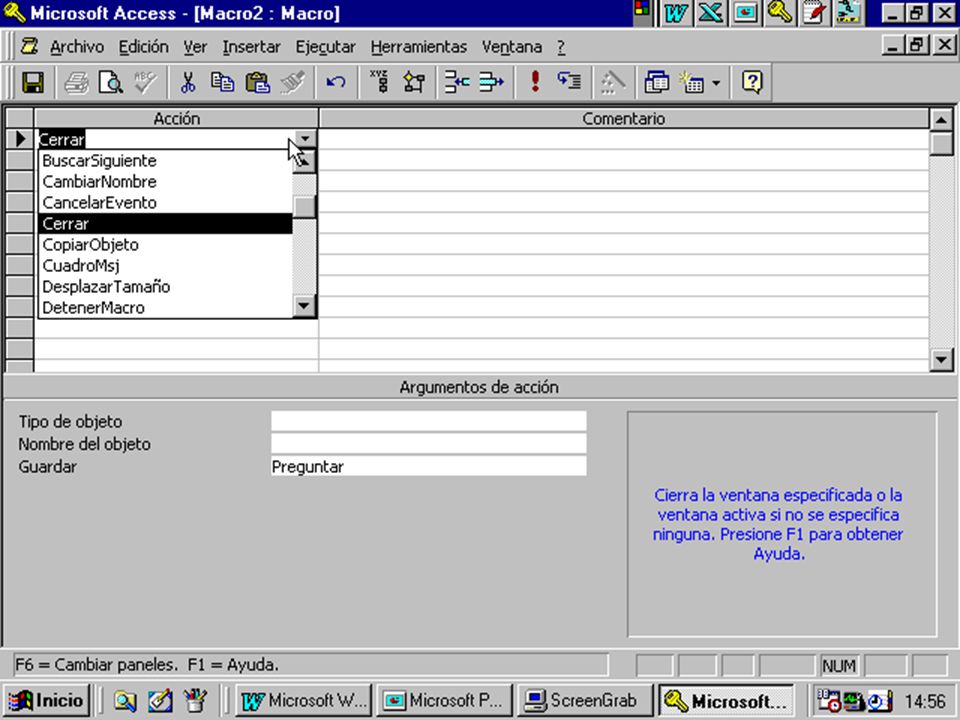Click the Paste clipboard icon

[257, 82]
